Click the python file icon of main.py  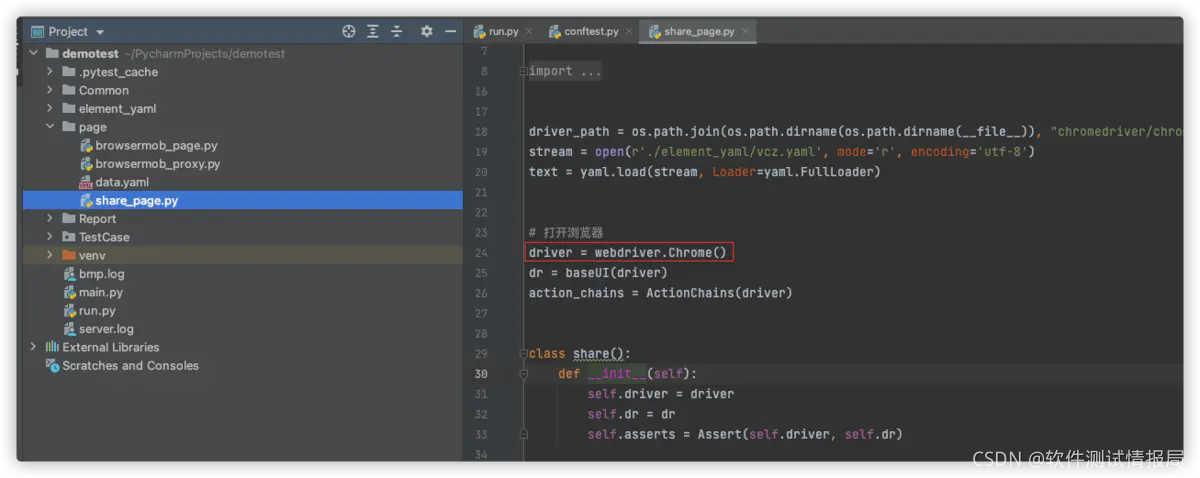[x=70, y=292]
